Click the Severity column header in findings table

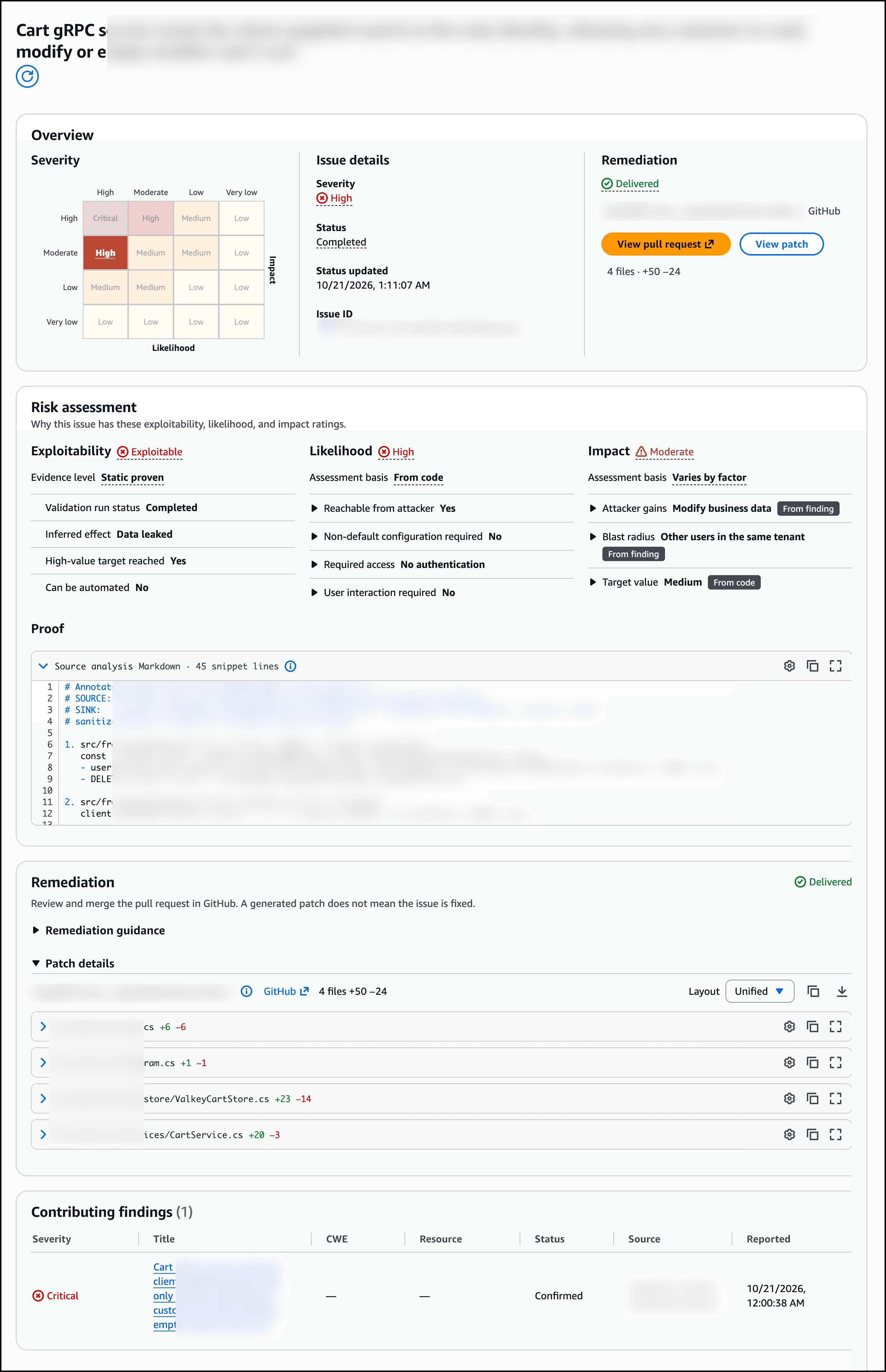52,1239
